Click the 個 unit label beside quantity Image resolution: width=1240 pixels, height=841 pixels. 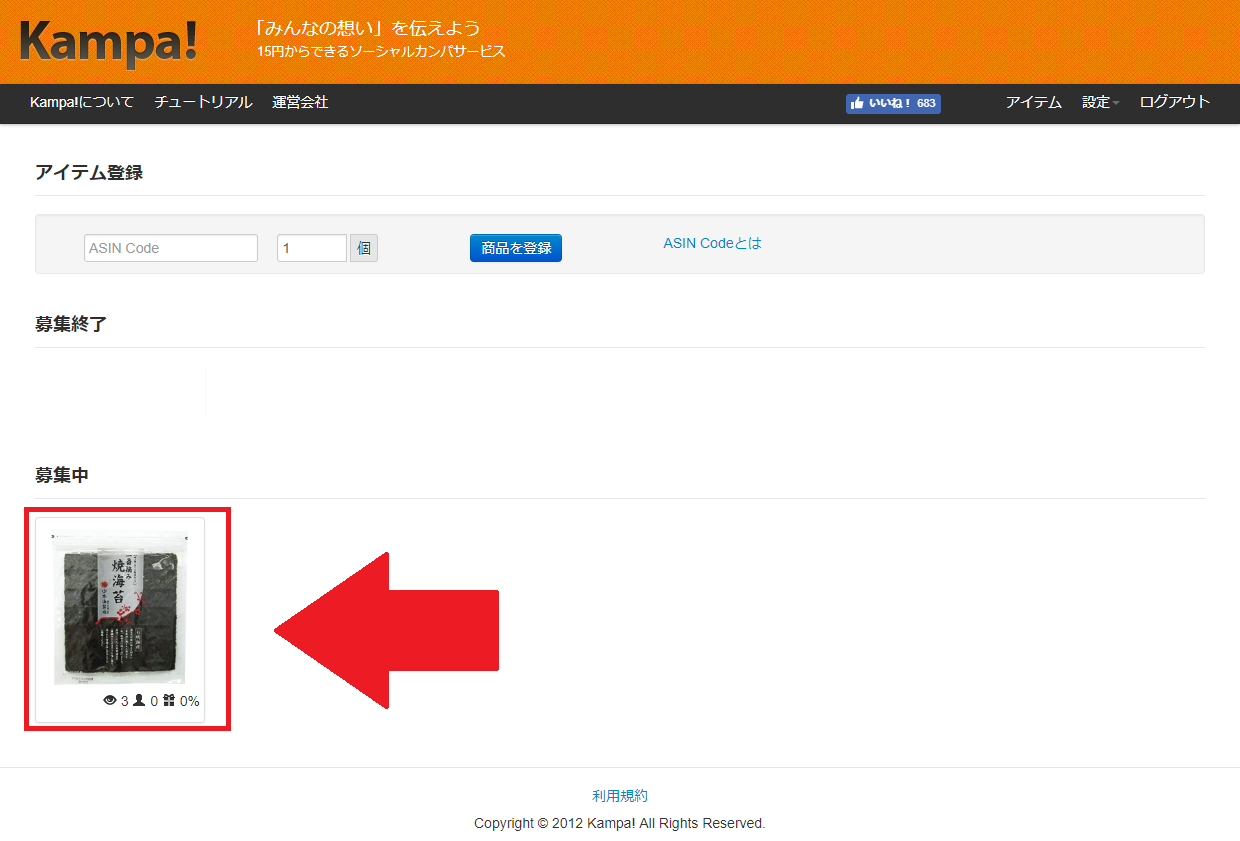(364, 248)
